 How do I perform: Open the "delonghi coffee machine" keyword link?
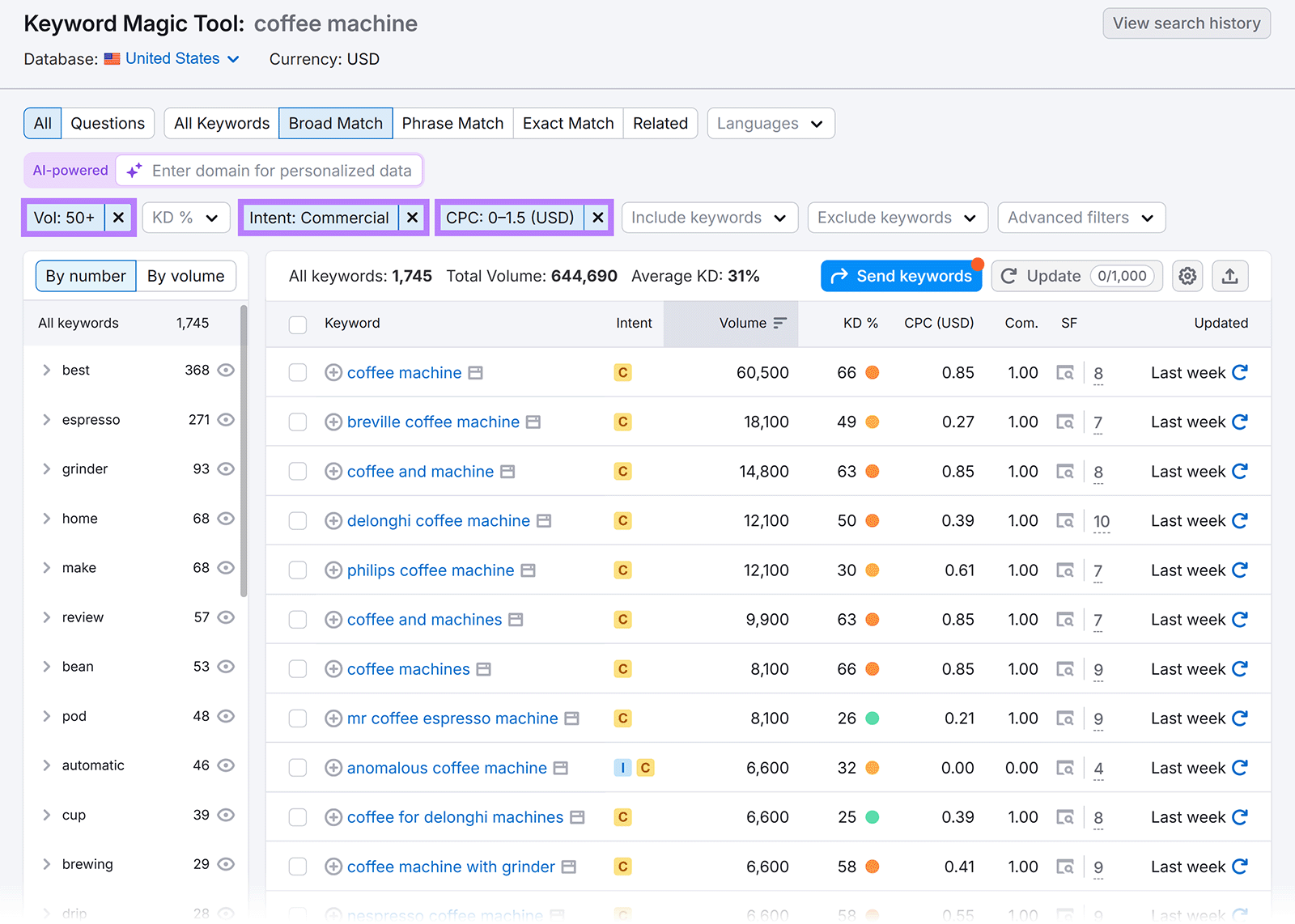tap(438, 520)
